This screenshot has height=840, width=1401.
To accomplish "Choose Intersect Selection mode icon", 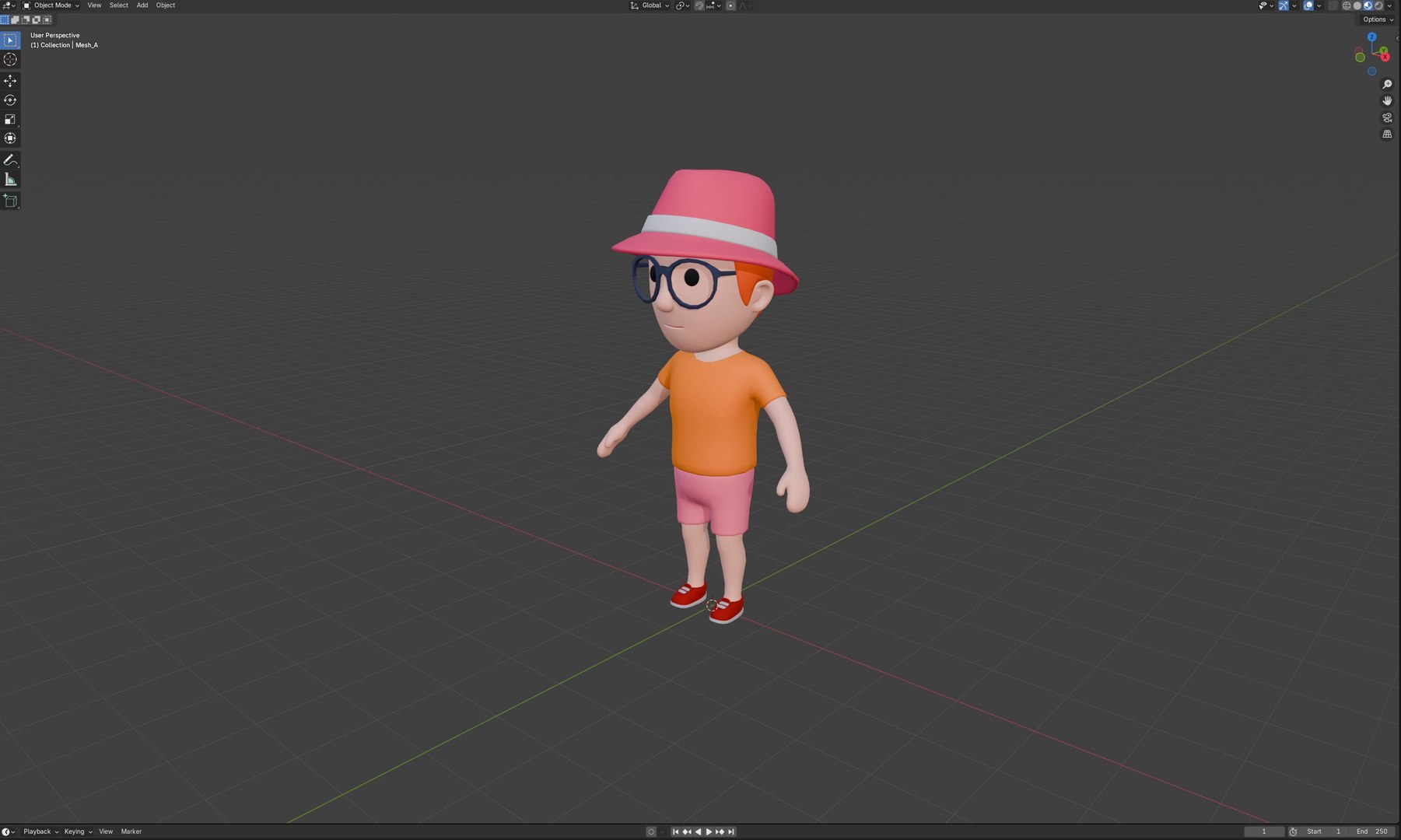I will pos(47,19).
